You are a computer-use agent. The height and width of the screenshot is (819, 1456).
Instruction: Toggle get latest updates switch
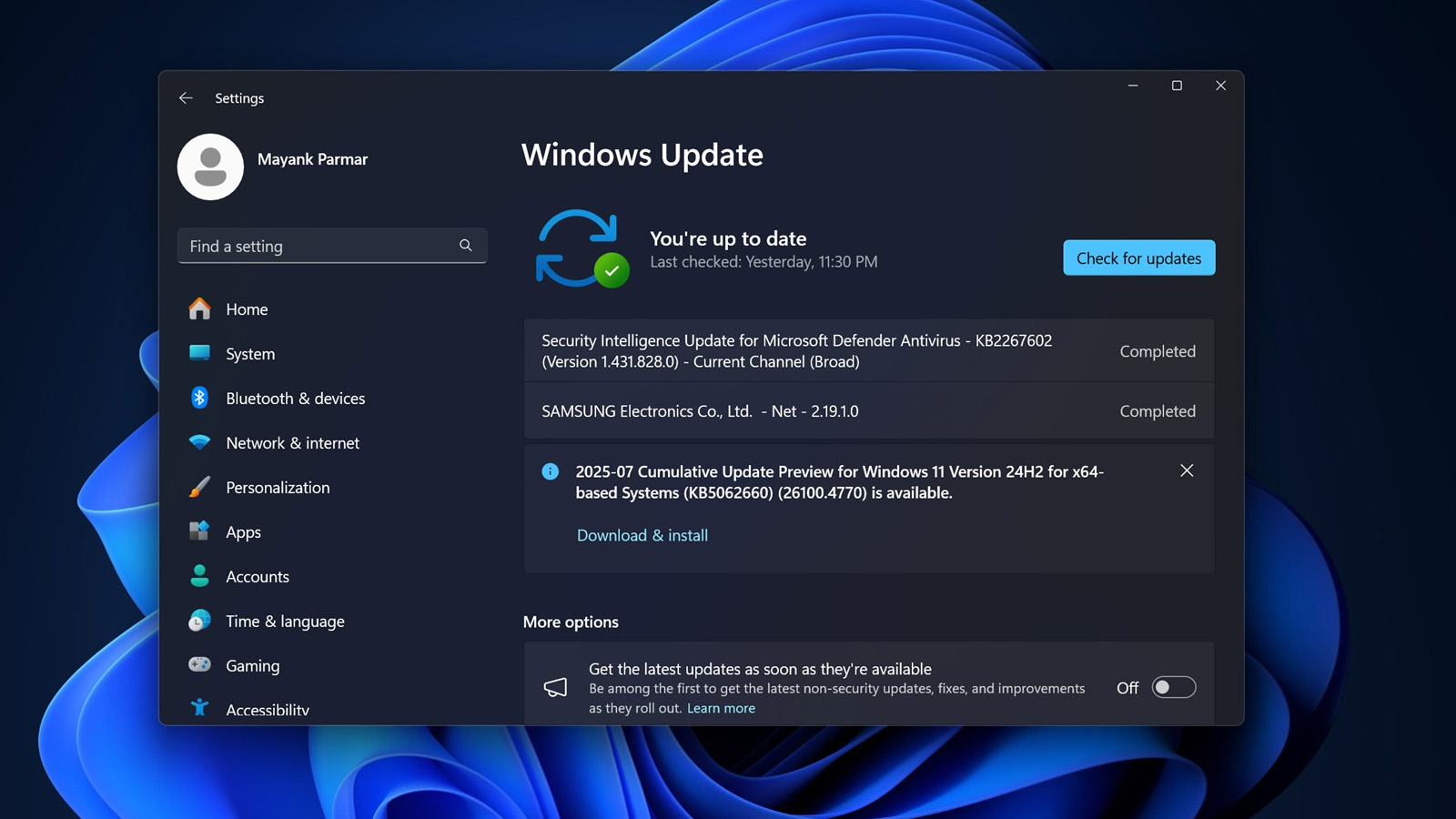point(1174,687)
